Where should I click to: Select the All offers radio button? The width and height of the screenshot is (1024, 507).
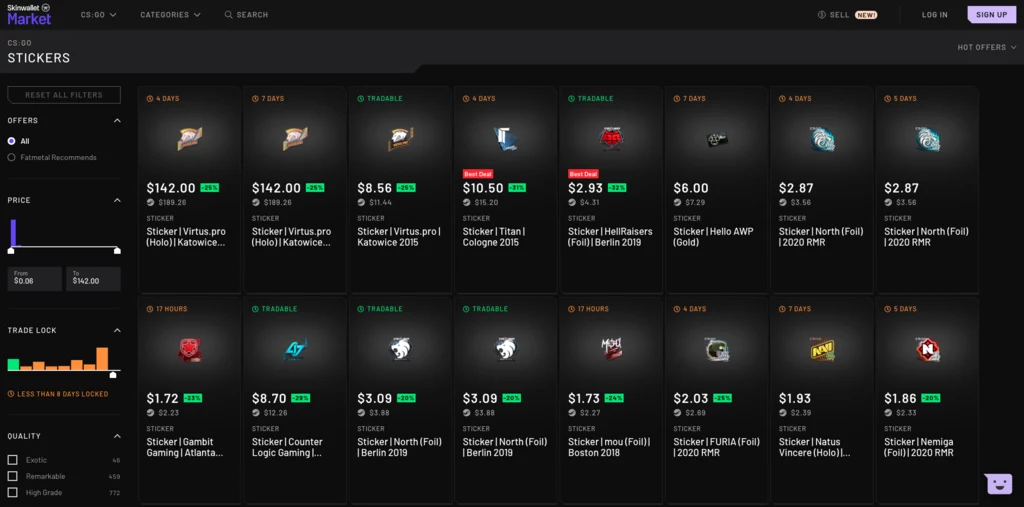tap(11, 141)
